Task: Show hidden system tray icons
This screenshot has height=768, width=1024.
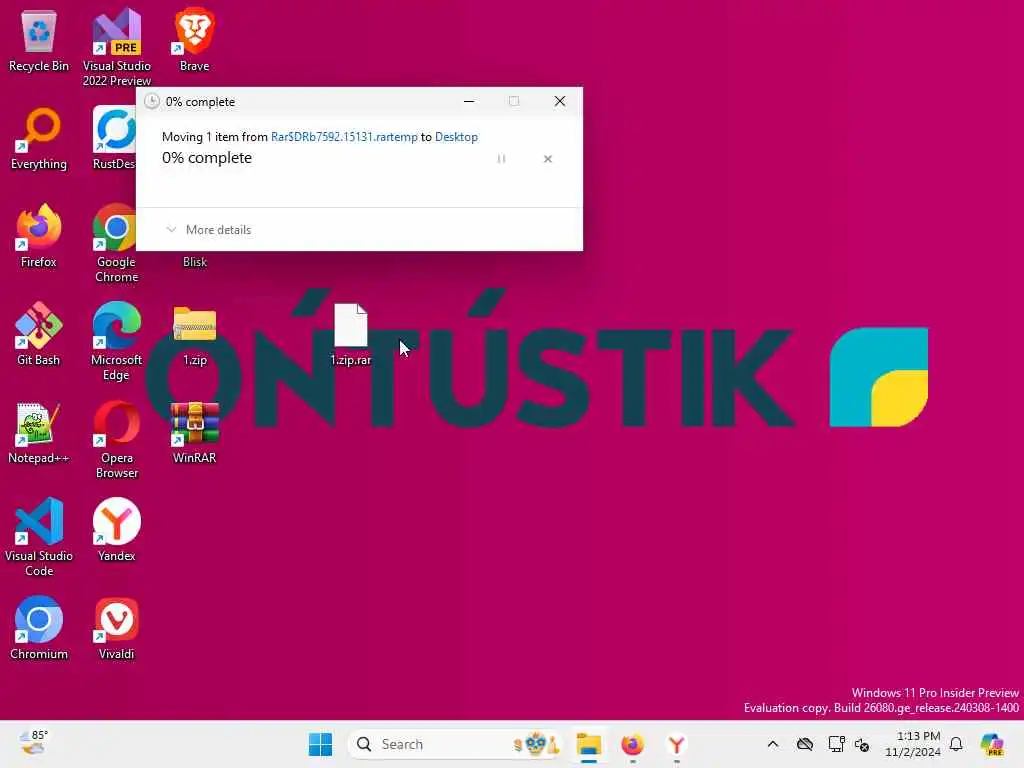Action: [x=773, y=744]
